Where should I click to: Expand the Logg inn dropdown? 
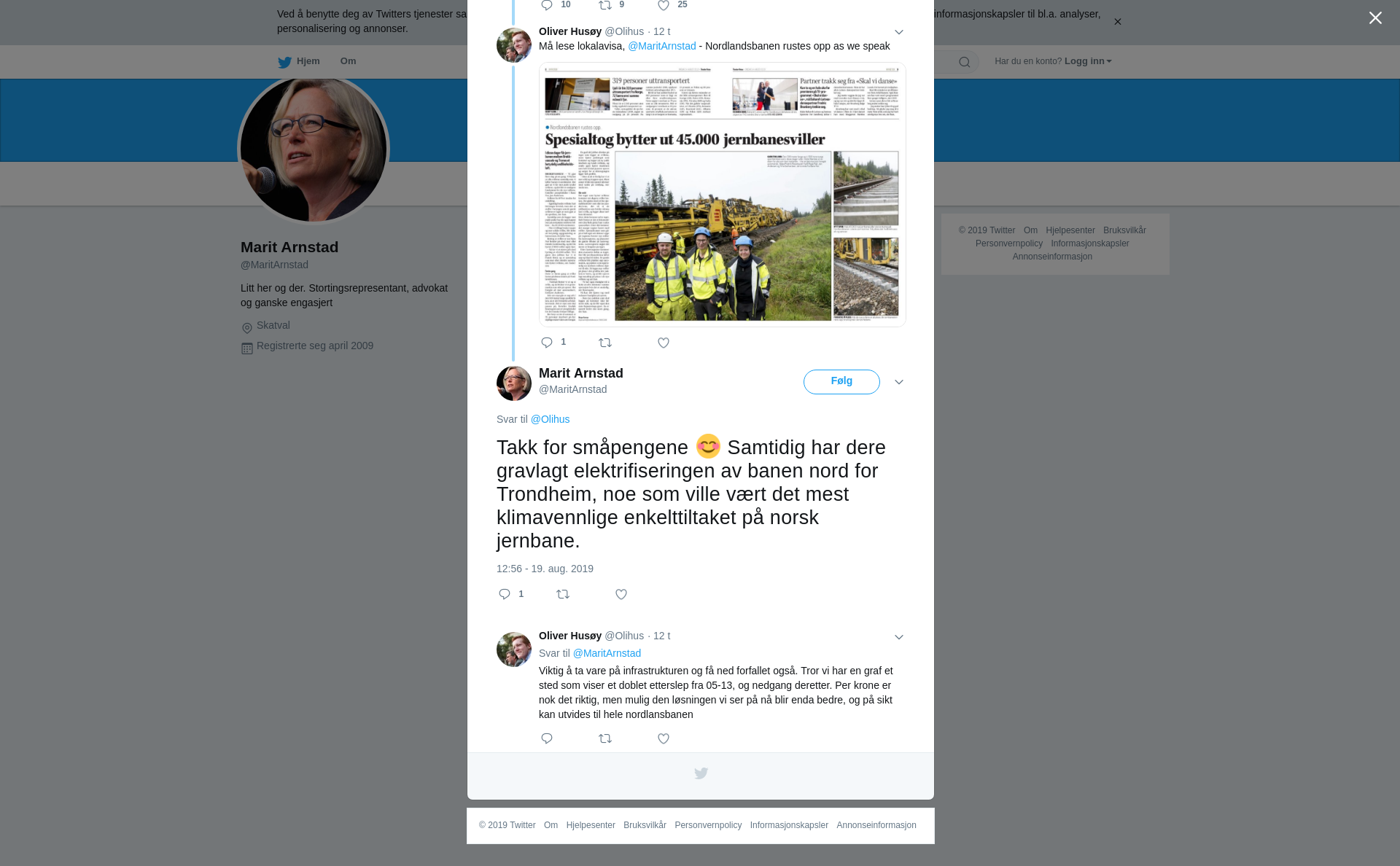tap(1088, 61)
